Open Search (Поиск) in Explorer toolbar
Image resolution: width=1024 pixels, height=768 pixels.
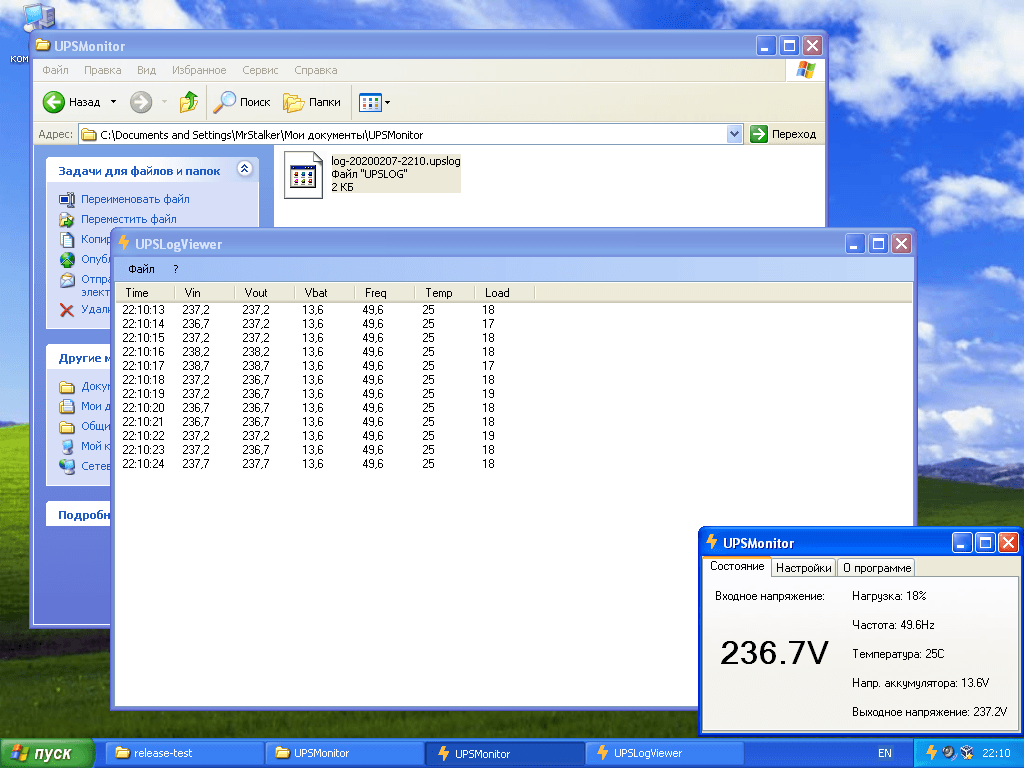click(x=242, y=102)
